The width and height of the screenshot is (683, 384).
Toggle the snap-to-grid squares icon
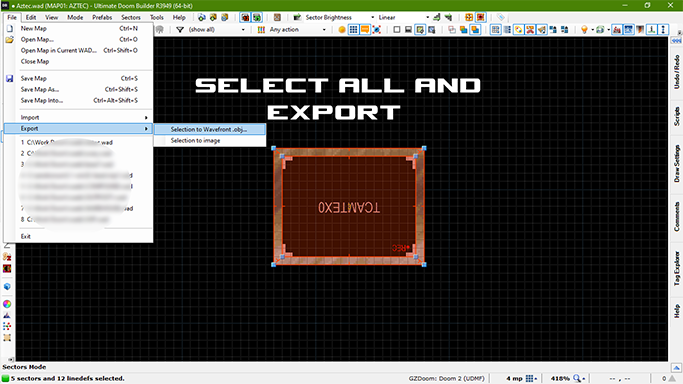(x=496, y=30)
